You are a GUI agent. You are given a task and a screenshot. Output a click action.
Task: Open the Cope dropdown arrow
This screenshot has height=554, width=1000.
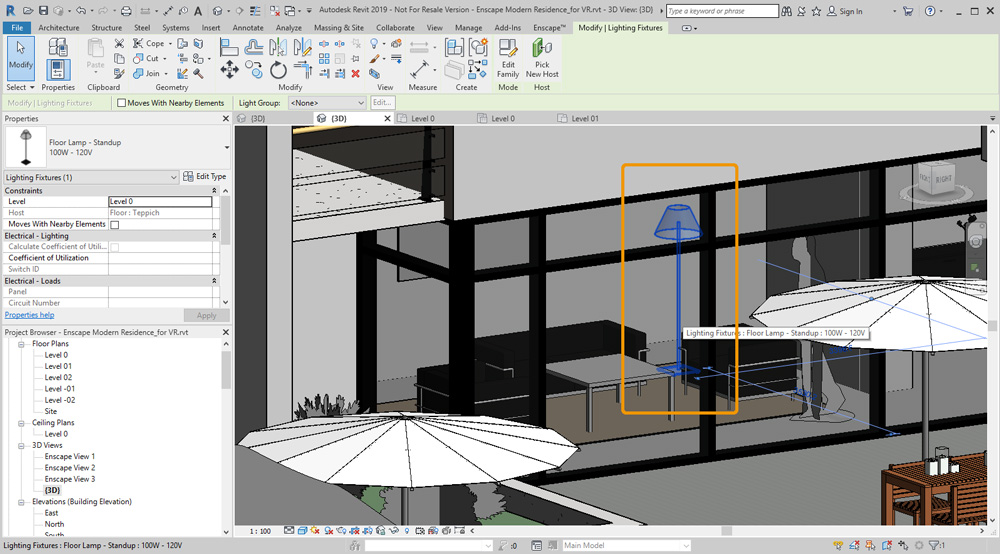(170, 43)
